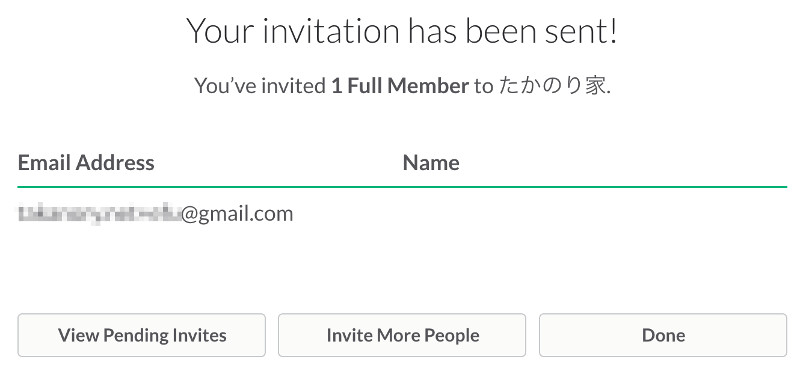
Task: Click the word "Address" in the header
Action: (x=115, y=163)
